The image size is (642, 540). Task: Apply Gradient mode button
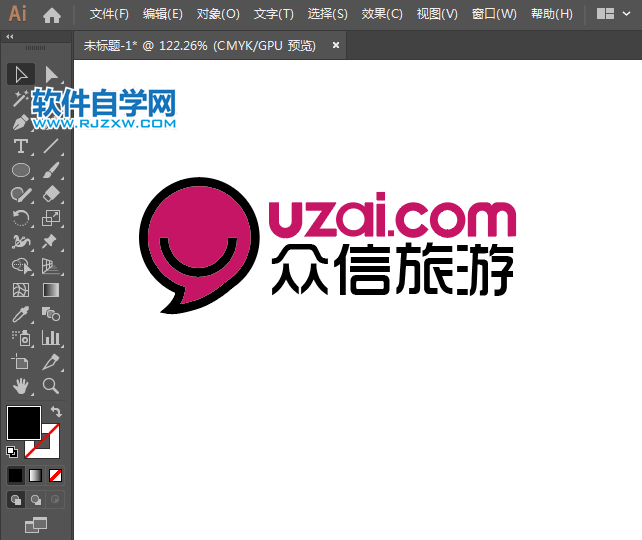[36, 476]
